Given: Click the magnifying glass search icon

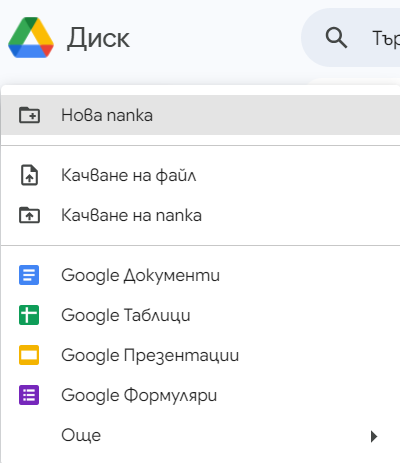Looking at the screenshot, I should [x=336, y=37].
